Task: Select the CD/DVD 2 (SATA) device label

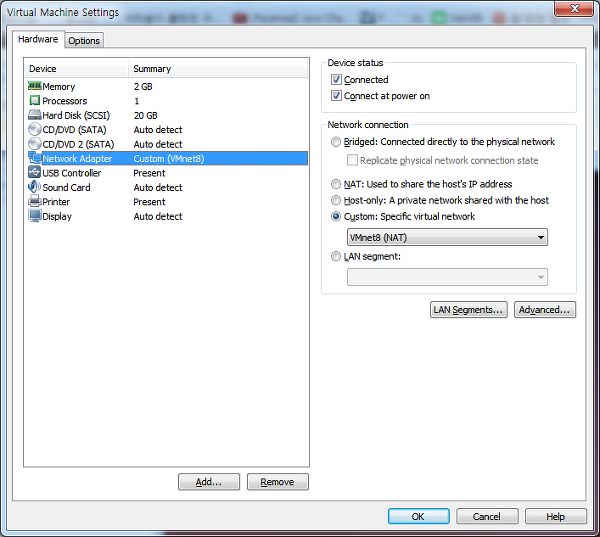Action: click(x=78, y=144)
